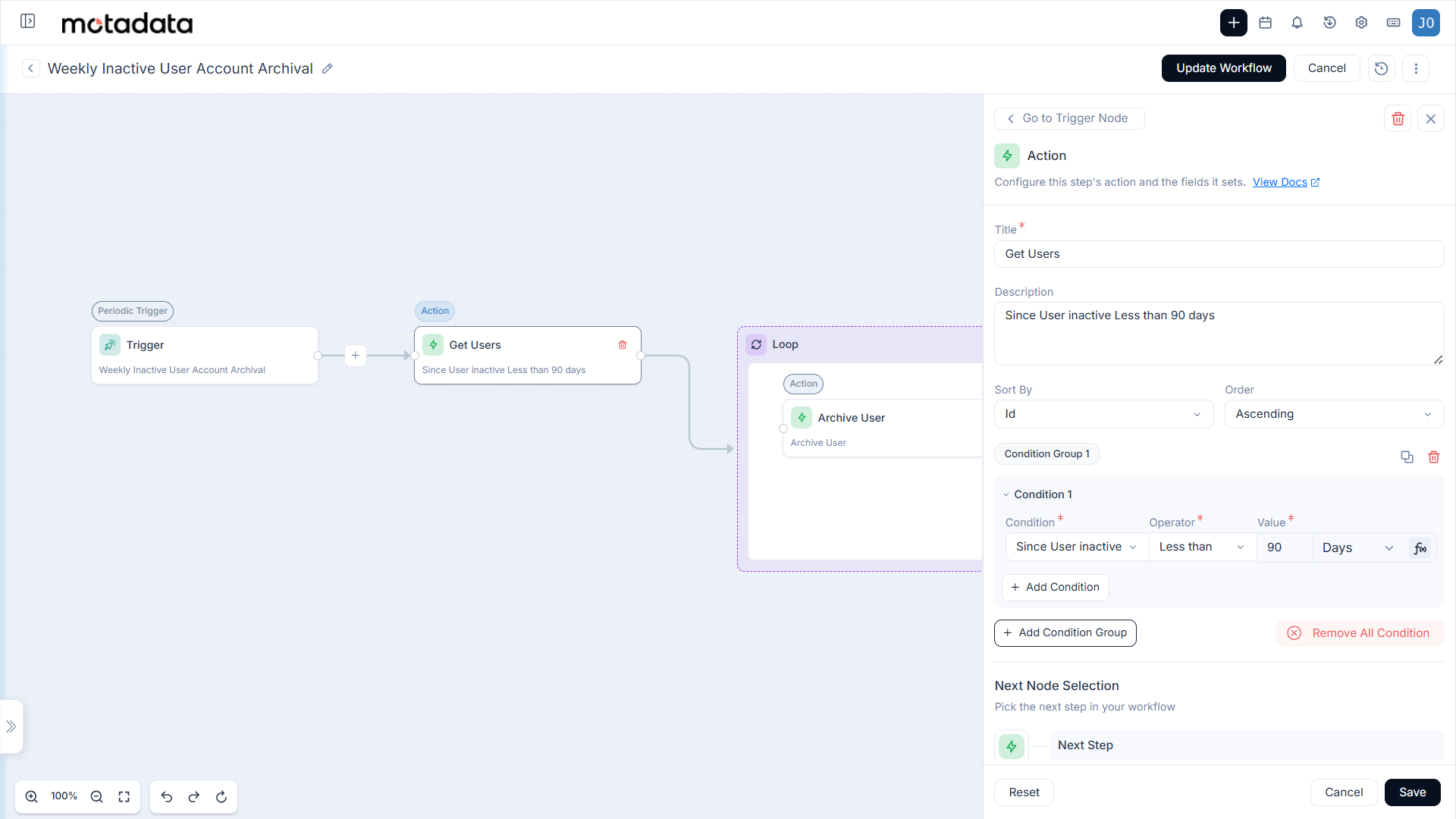
Task: Click the Next Step node icon
Action: click(1012, 746)
